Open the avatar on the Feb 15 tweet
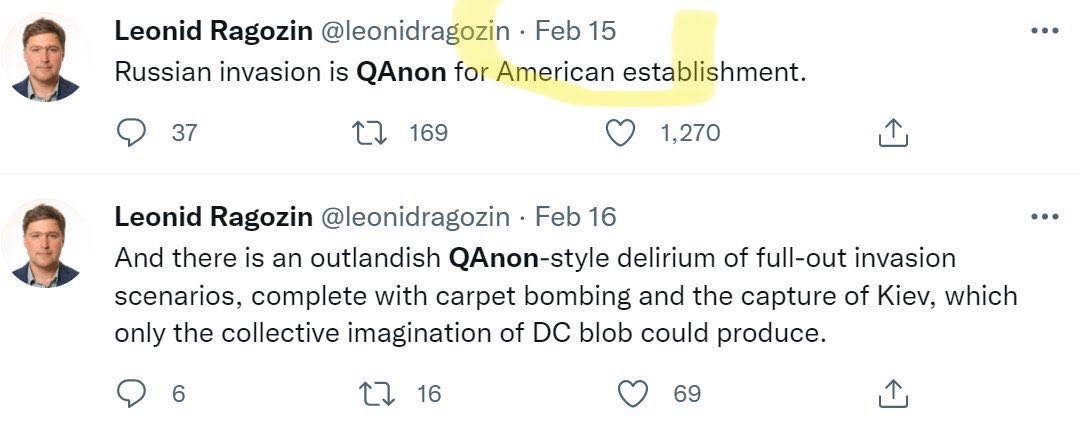 click(45, 58)
